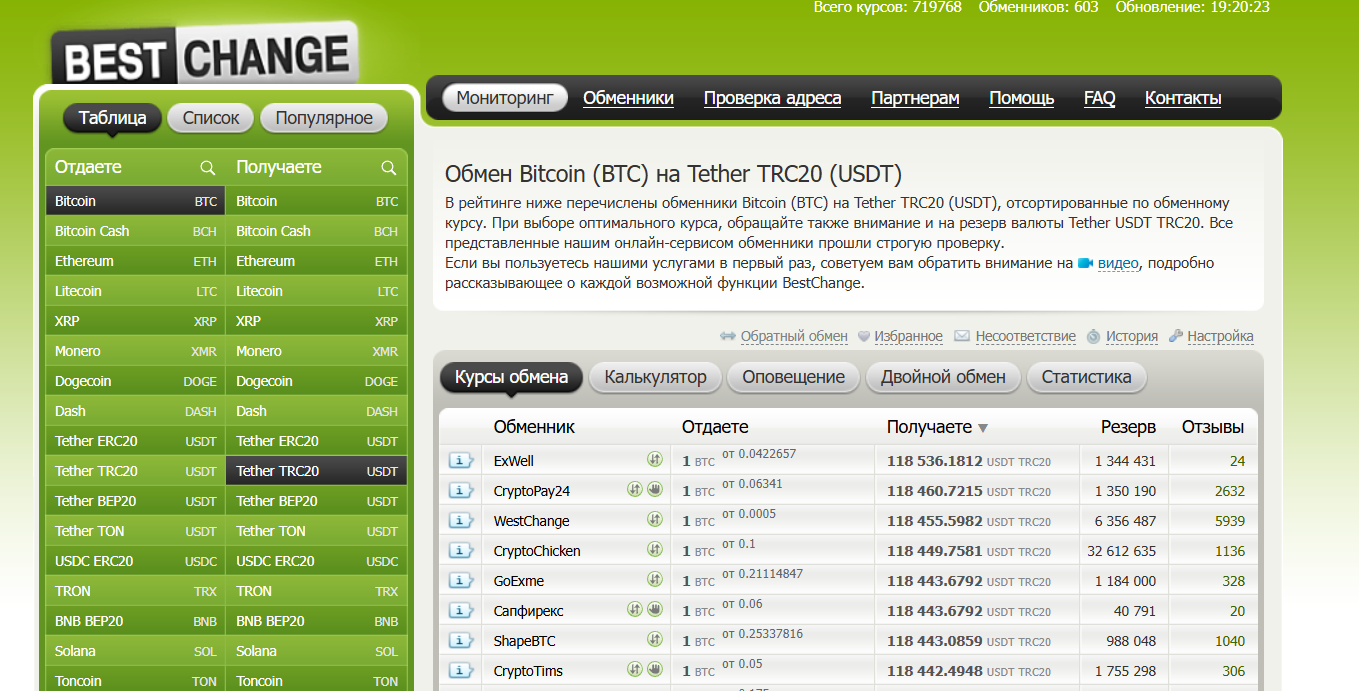The width and height of the screenshot is (1359, 691).
Task: Click the wrench icon beside Настройка
Action: (1176, 337)
